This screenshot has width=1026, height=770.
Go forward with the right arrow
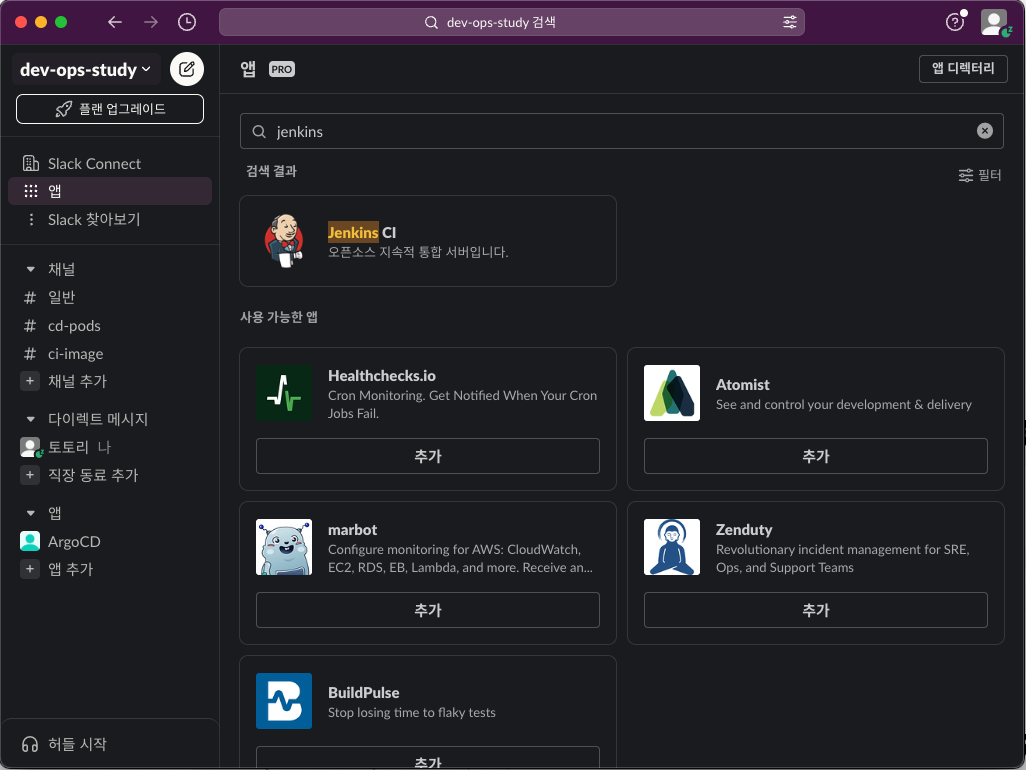click(151, 22)
